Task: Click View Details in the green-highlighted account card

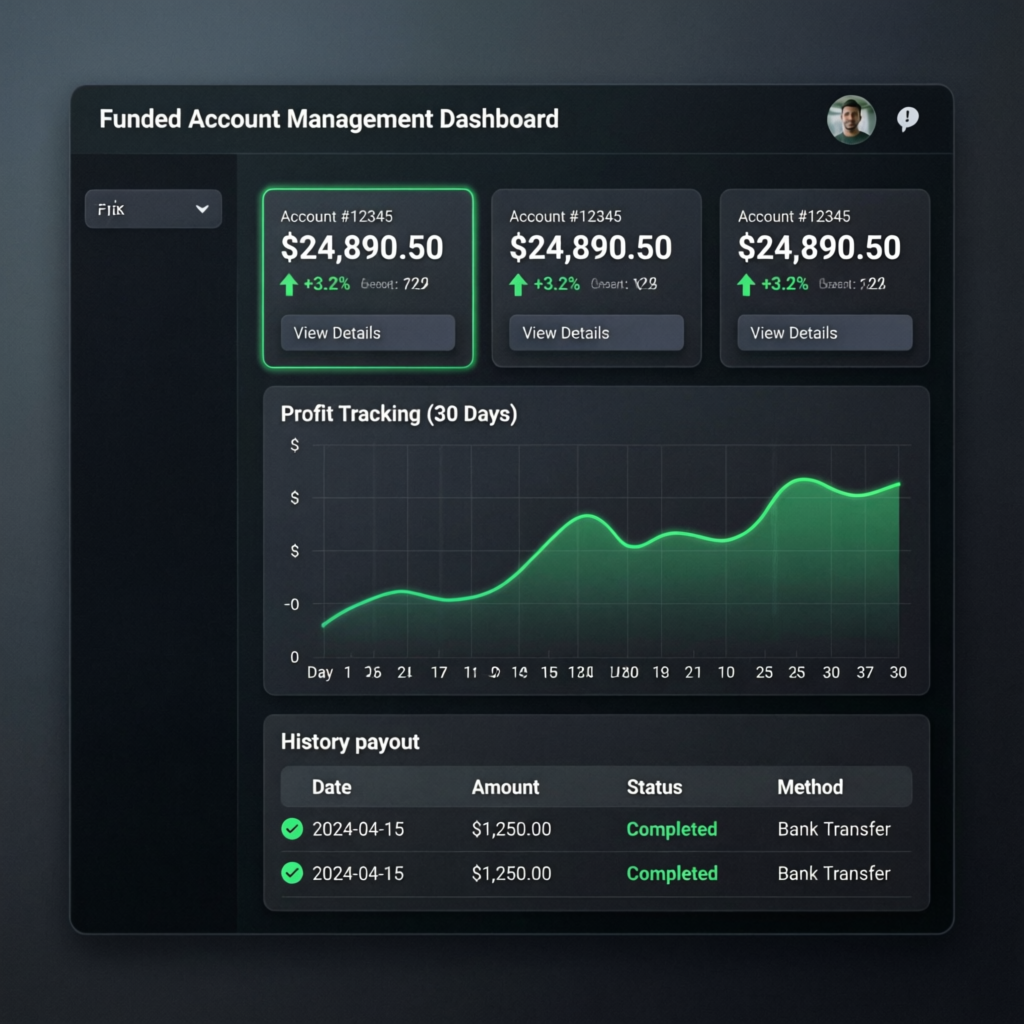Action: (x=368, y=333)
